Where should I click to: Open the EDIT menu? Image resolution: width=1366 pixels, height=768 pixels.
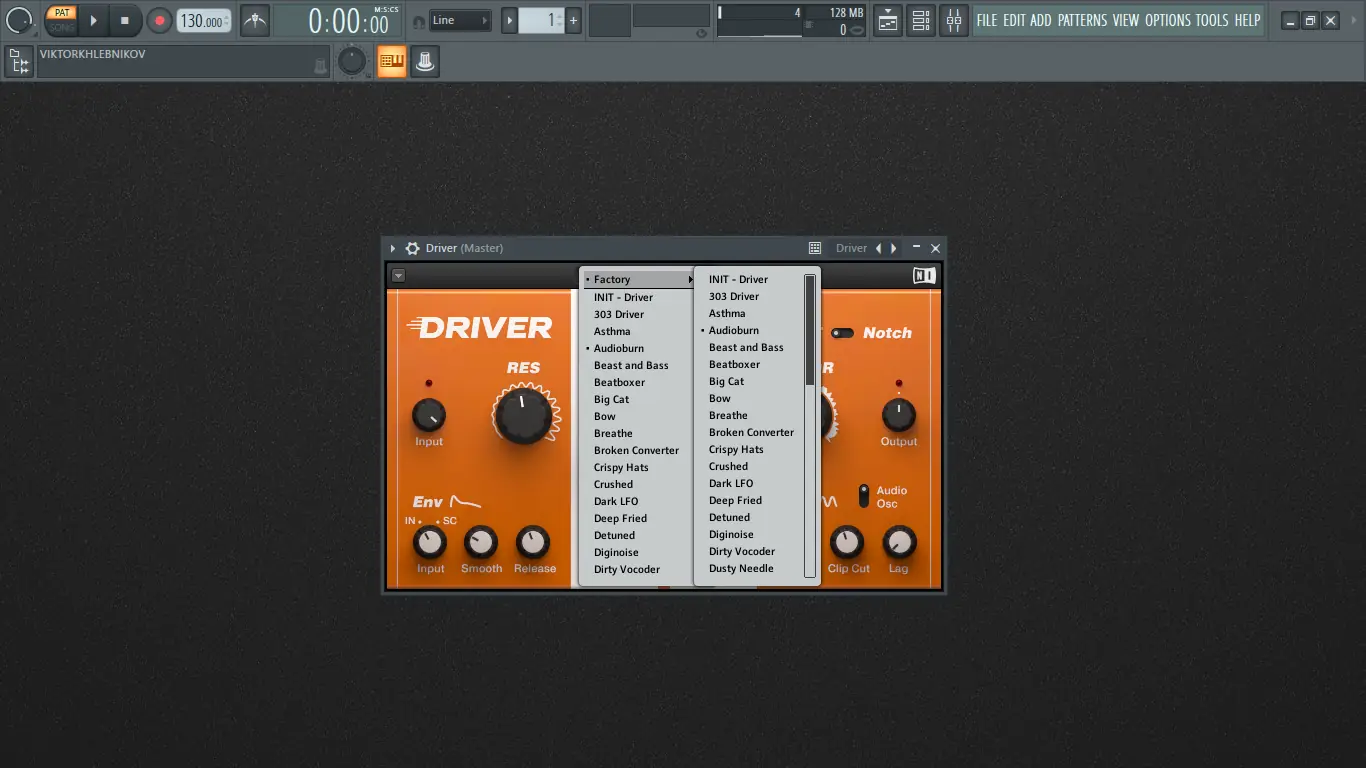click(1014, 20)
